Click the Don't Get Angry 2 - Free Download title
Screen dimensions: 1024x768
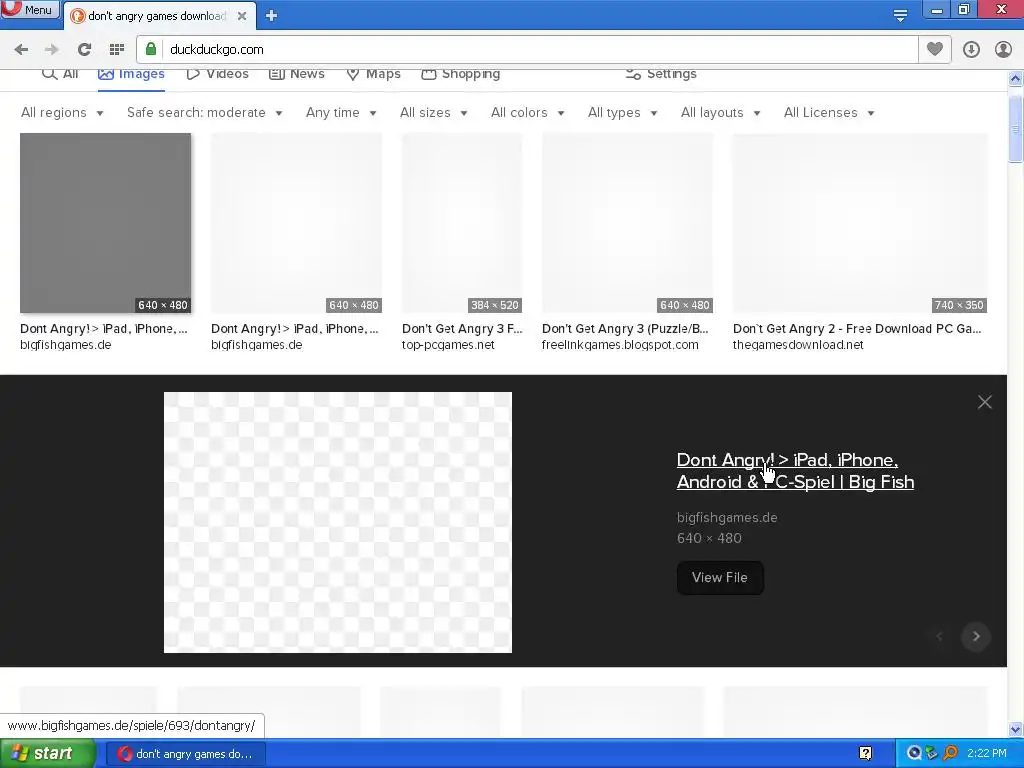pyautogui.click(x=857, y=328)
